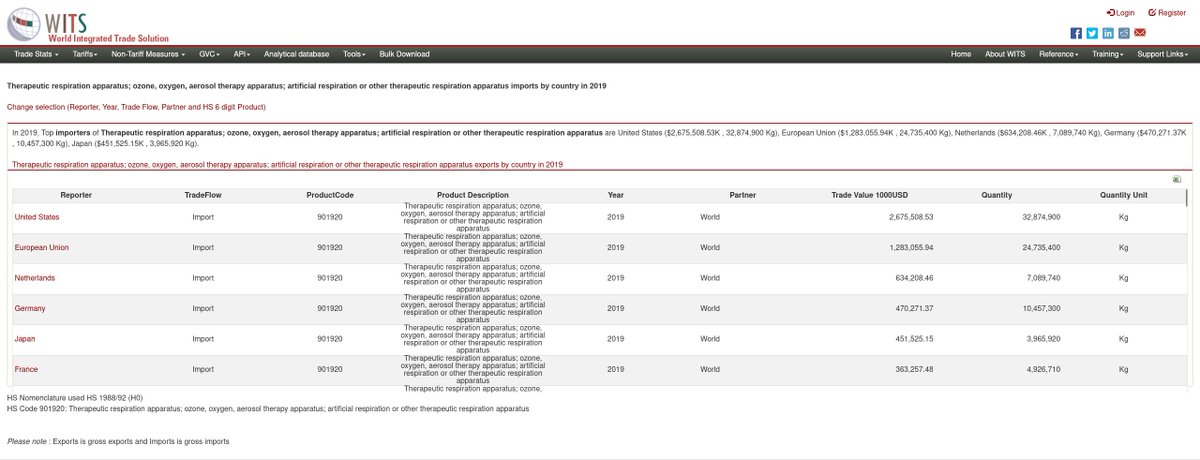Viewport: 1200px width, 460px height.
Task: Open Support Links dropdown
Action: pyautogui.click(x=1162, y=54)
